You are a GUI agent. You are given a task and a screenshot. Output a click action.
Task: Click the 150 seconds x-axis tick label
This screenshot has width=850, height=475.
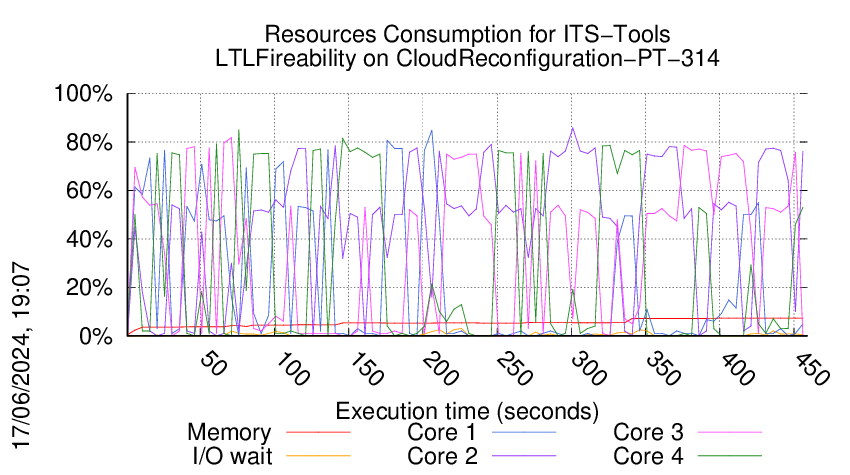click(x=366, y=369)
